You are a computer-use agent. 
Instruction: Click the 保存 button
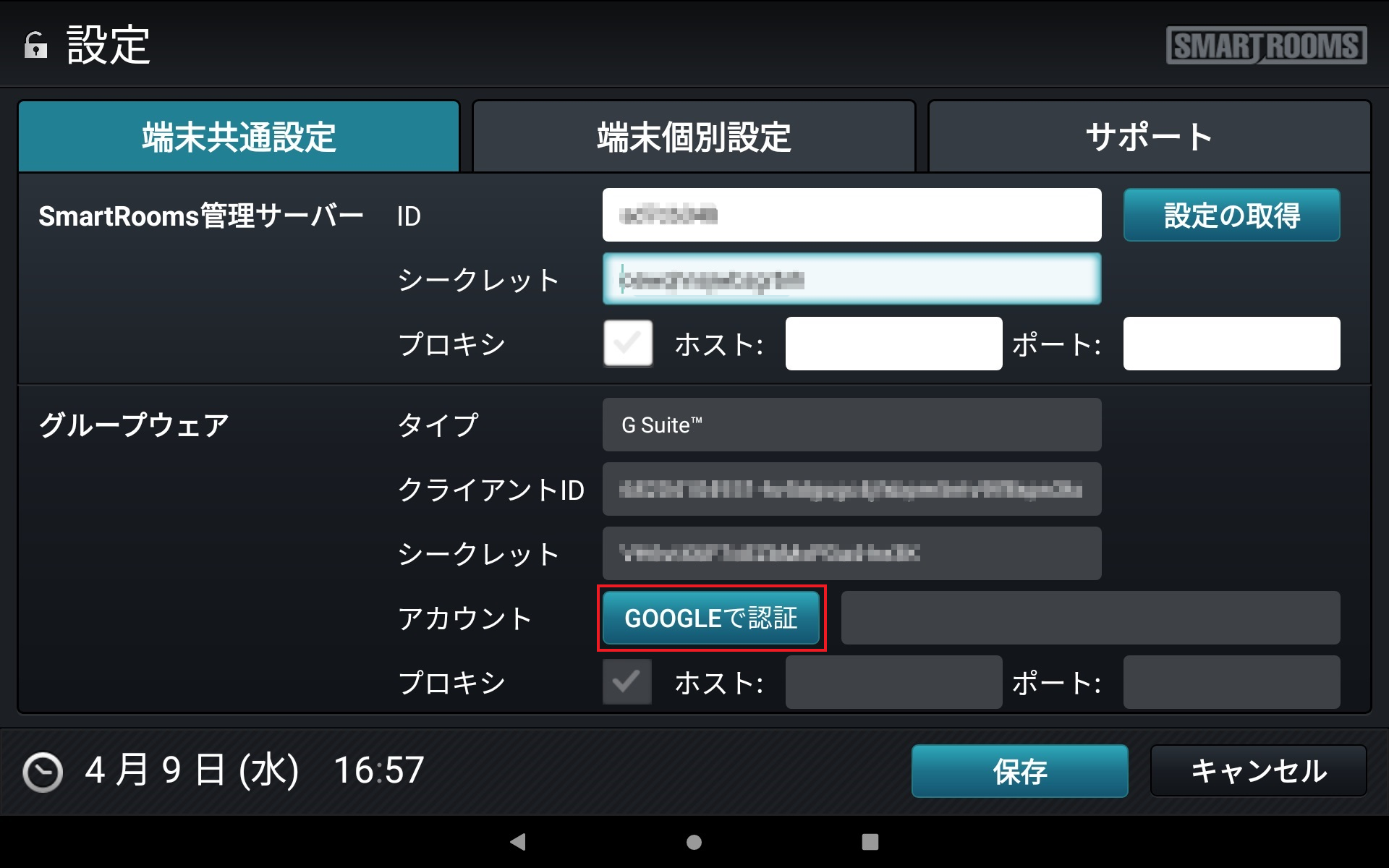[1019, 771]
